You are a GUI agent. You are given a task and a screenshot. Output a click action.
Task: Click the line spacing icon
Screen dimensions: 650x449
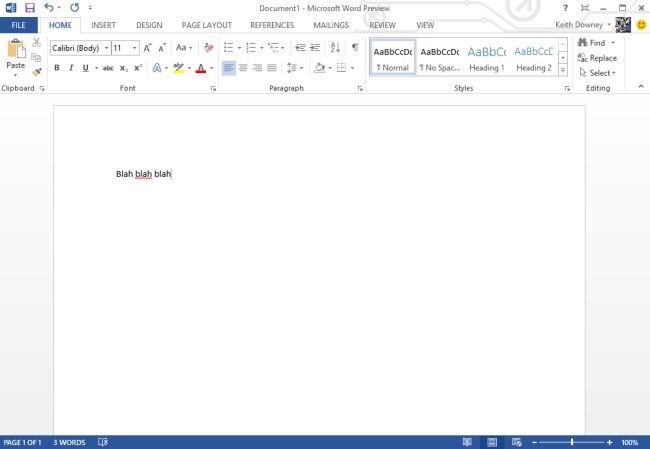pyautogui.click(x=292, y=68)
